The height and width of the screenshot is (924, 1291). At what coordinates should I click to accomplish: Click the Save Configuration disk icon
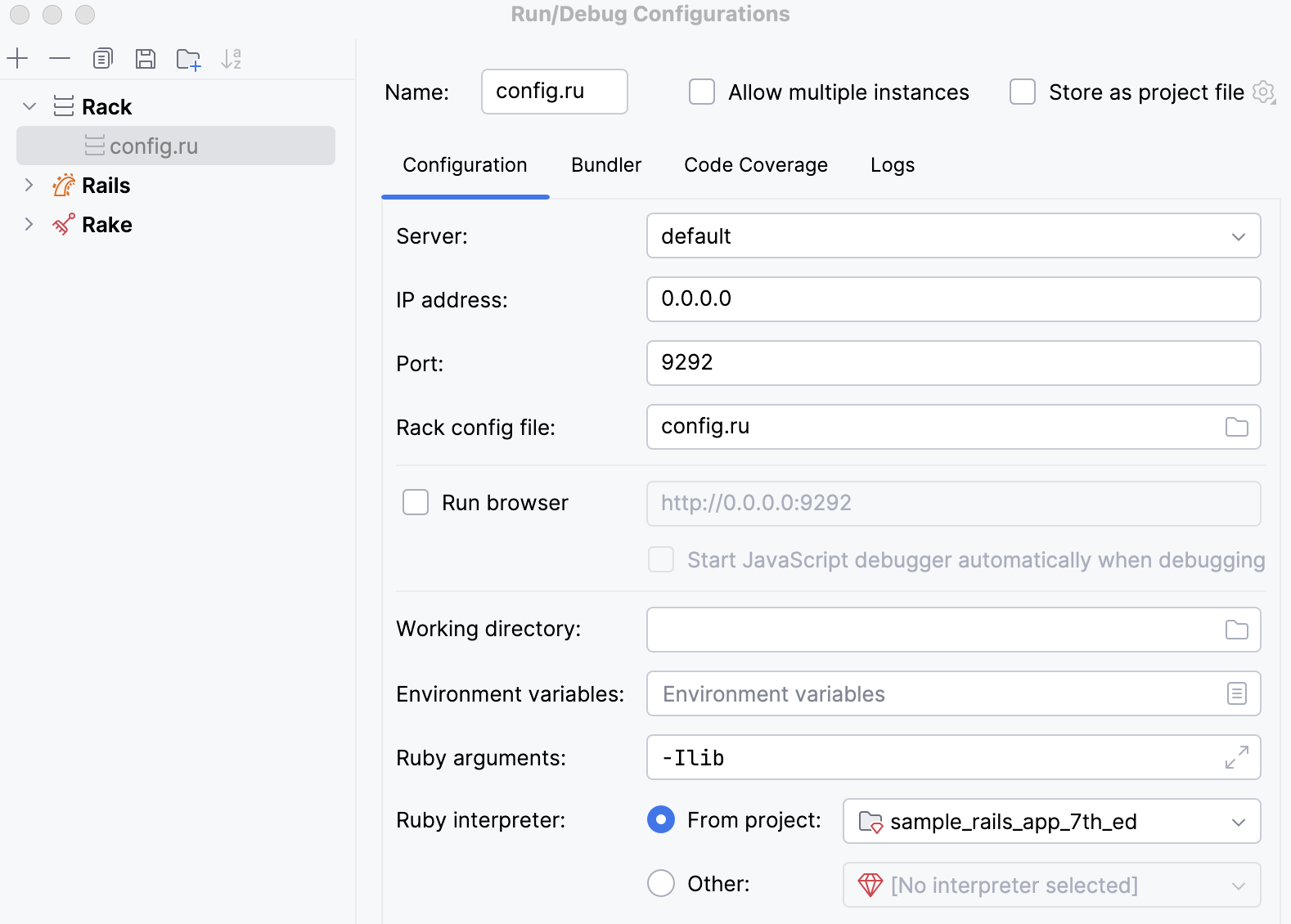coord(146,59)
